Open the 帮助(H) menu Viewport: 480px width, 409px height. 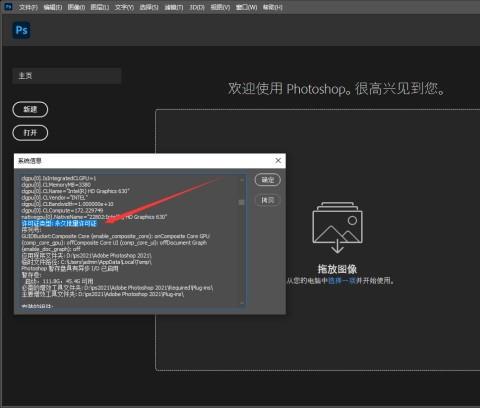(272, 7)
